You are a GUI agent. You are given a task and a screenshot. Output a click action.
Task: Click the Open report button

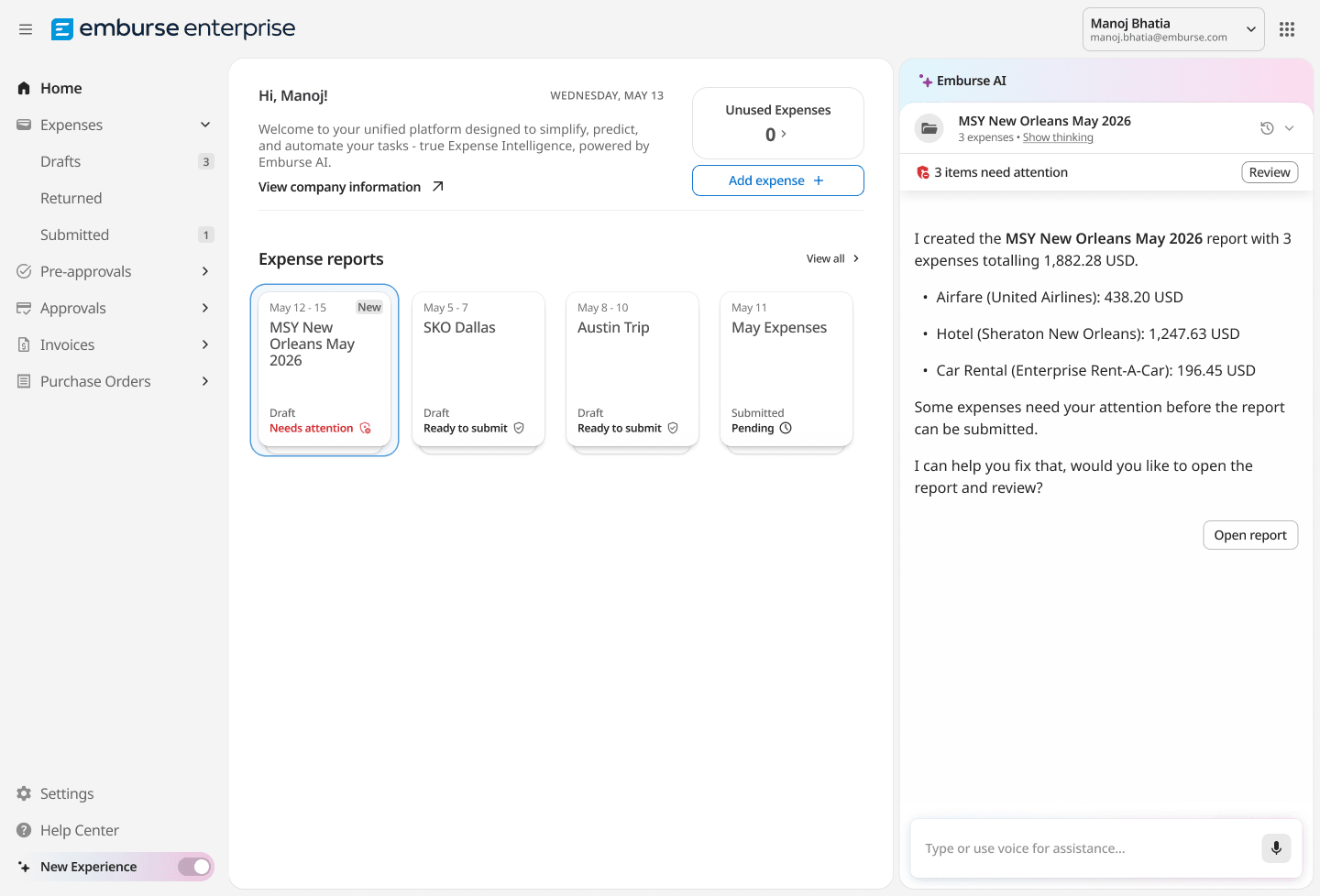(x=1250, y=535)
